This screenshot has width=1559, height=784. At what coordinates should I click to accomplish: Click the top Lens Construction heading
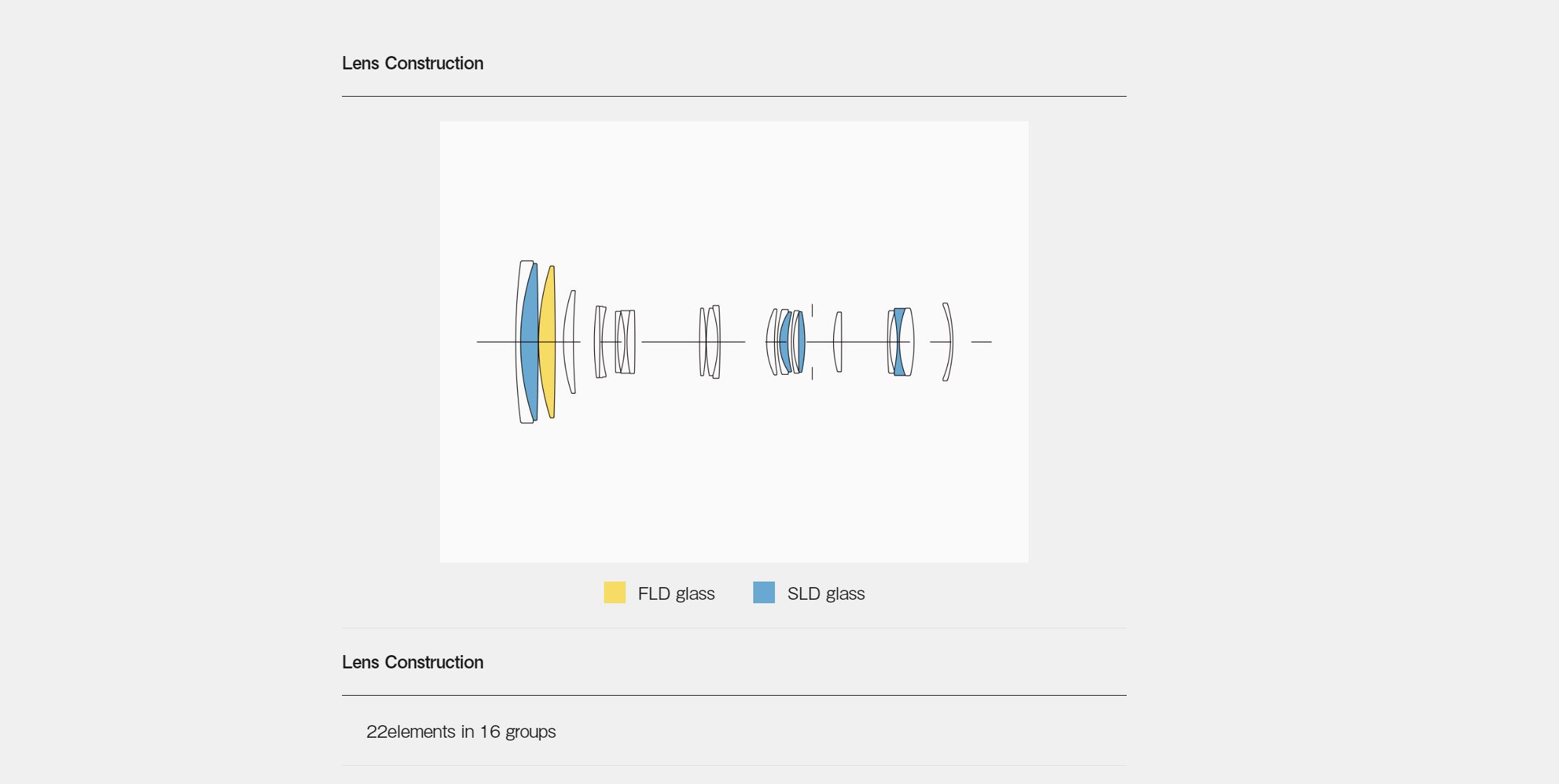[413, 63]
